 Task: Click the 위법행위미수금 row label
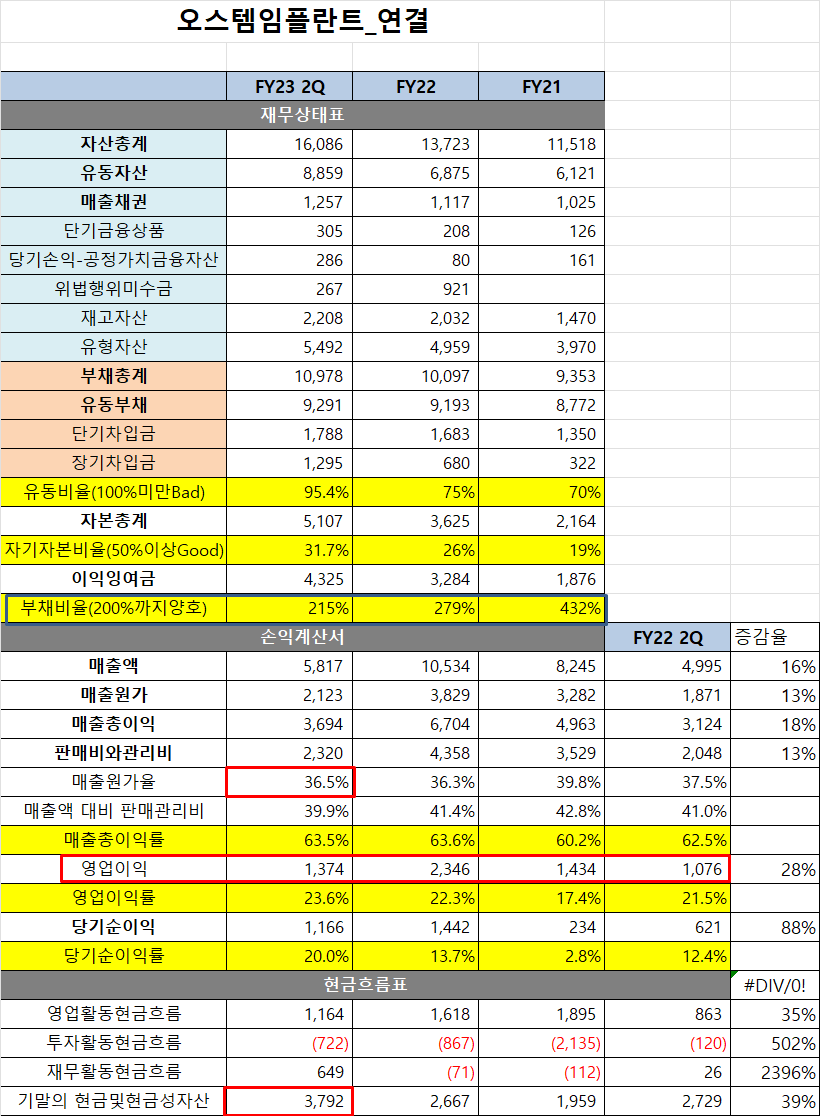coord(113,289)
